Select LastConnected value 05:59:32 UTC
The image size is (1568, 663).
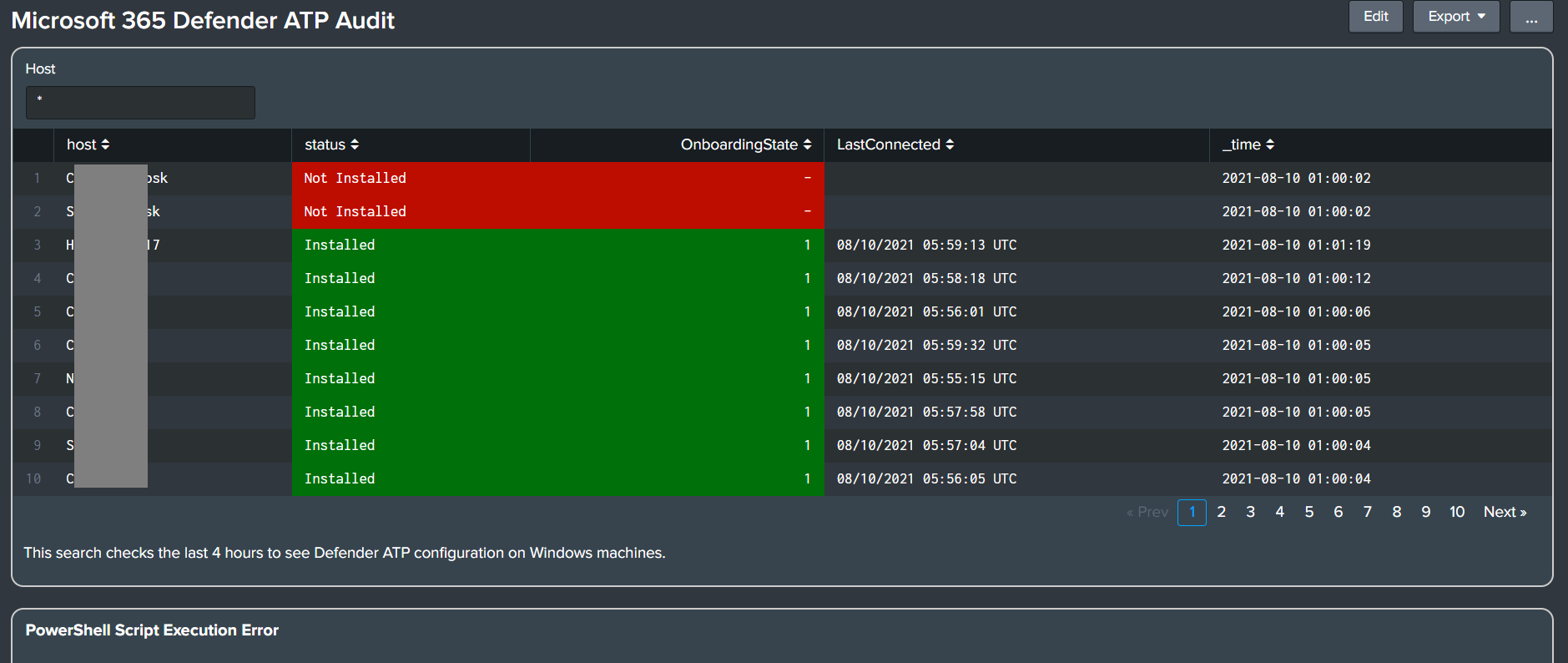[x=927, y=345]
